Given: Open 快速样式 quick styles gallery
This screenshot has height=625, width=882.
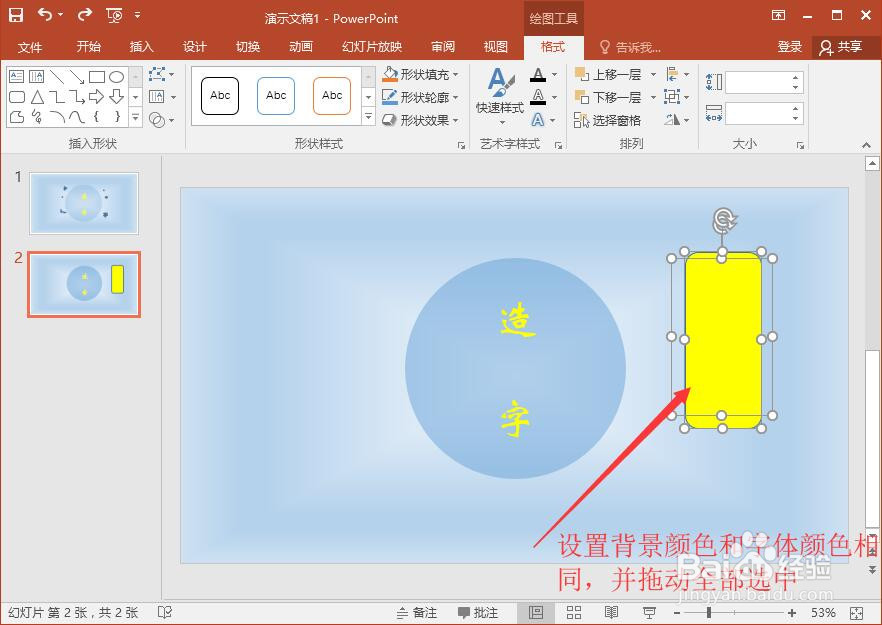Looking at the screenshot, I should point(500,97).
